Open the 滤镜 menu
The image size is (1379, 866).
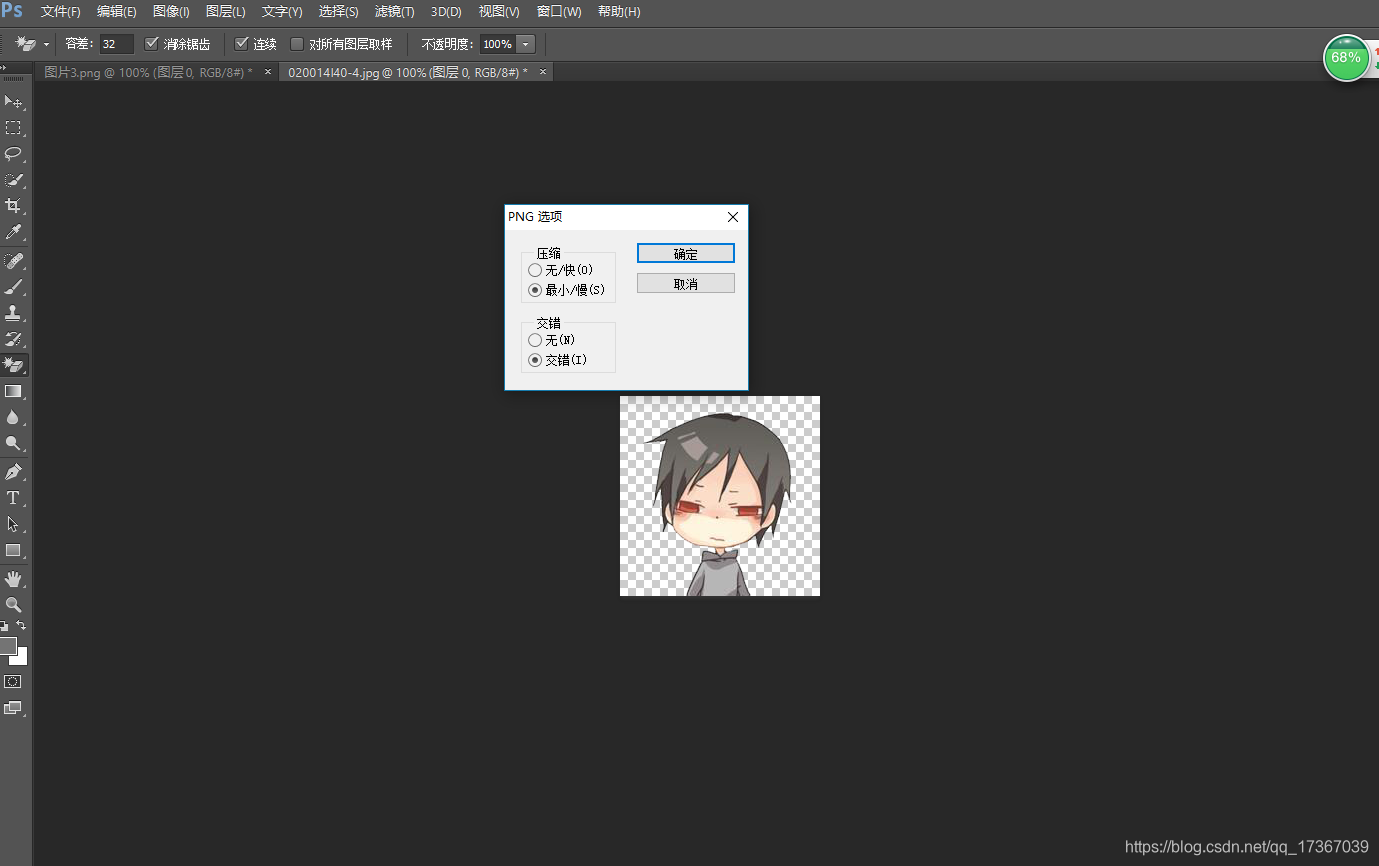click(393, 11)
